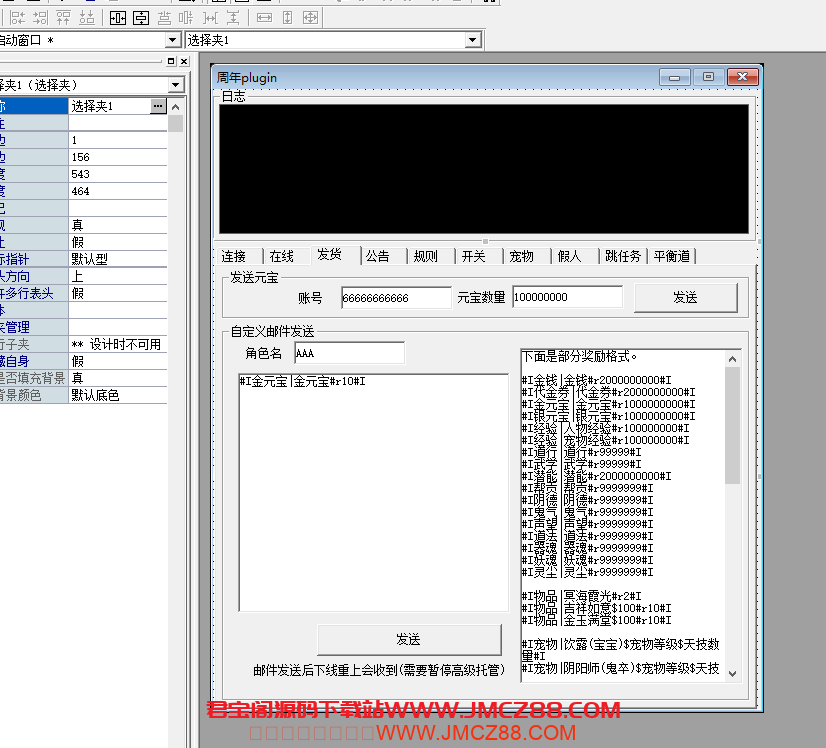Select 是否填充背景 value 真
The height and width of the screenshot is (748, 826).
(118, 378)
